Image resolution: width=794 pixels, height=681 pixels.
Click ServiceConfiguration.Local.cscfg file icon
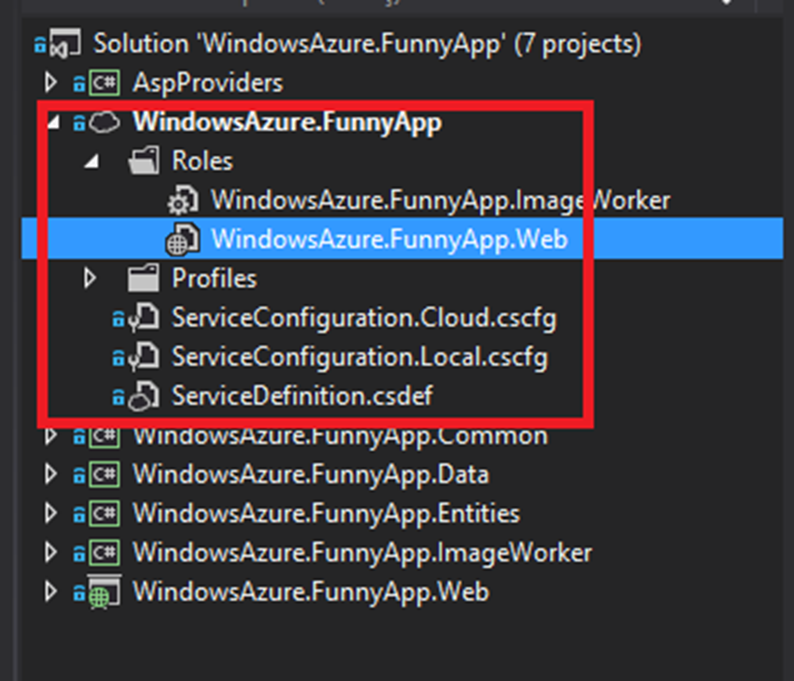coord(144,356)
